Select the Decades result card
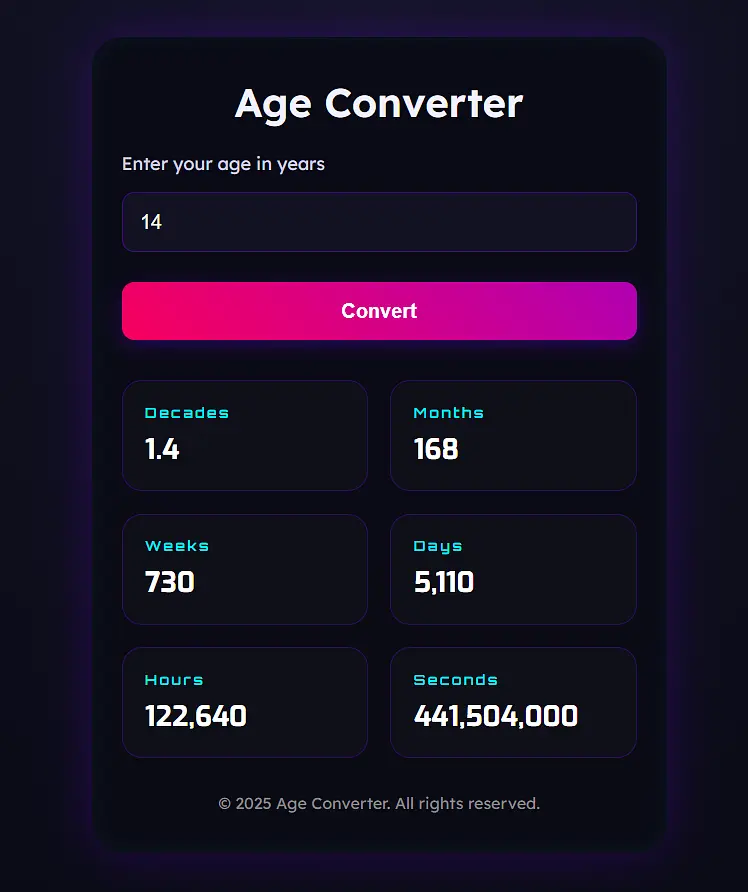The image size is (748, 892). pyautogui.click(x=245, y=435)
